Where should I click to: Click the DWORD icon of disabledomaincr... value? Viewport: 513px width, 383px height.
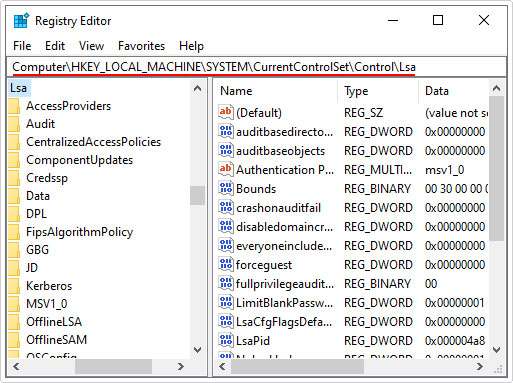coord(226,226)
